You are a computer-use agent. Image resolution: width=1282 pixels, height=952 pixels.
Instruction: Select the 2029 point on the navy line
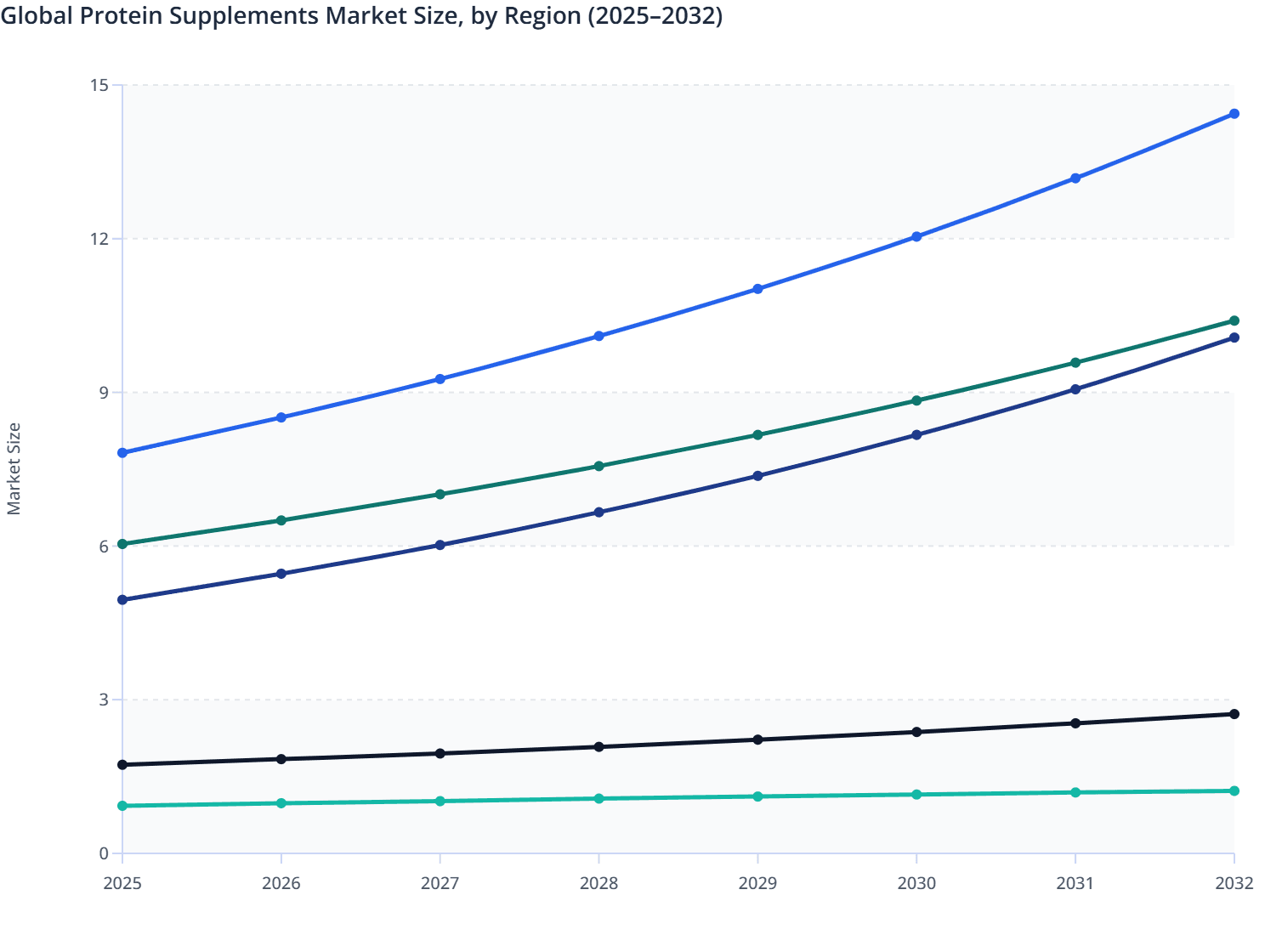click(757, 474)
